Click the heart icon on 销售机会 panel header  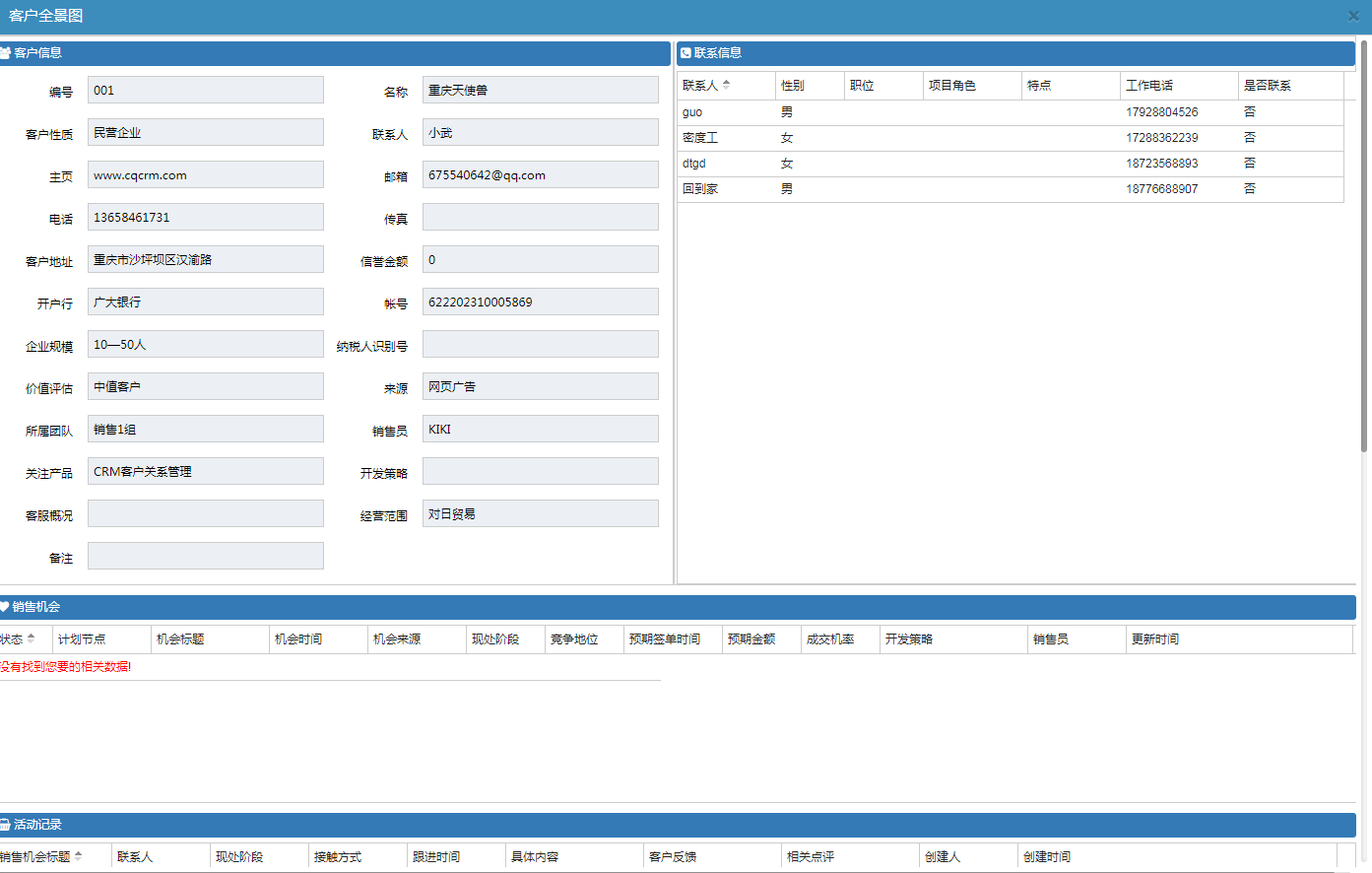[x=6, y=607]
